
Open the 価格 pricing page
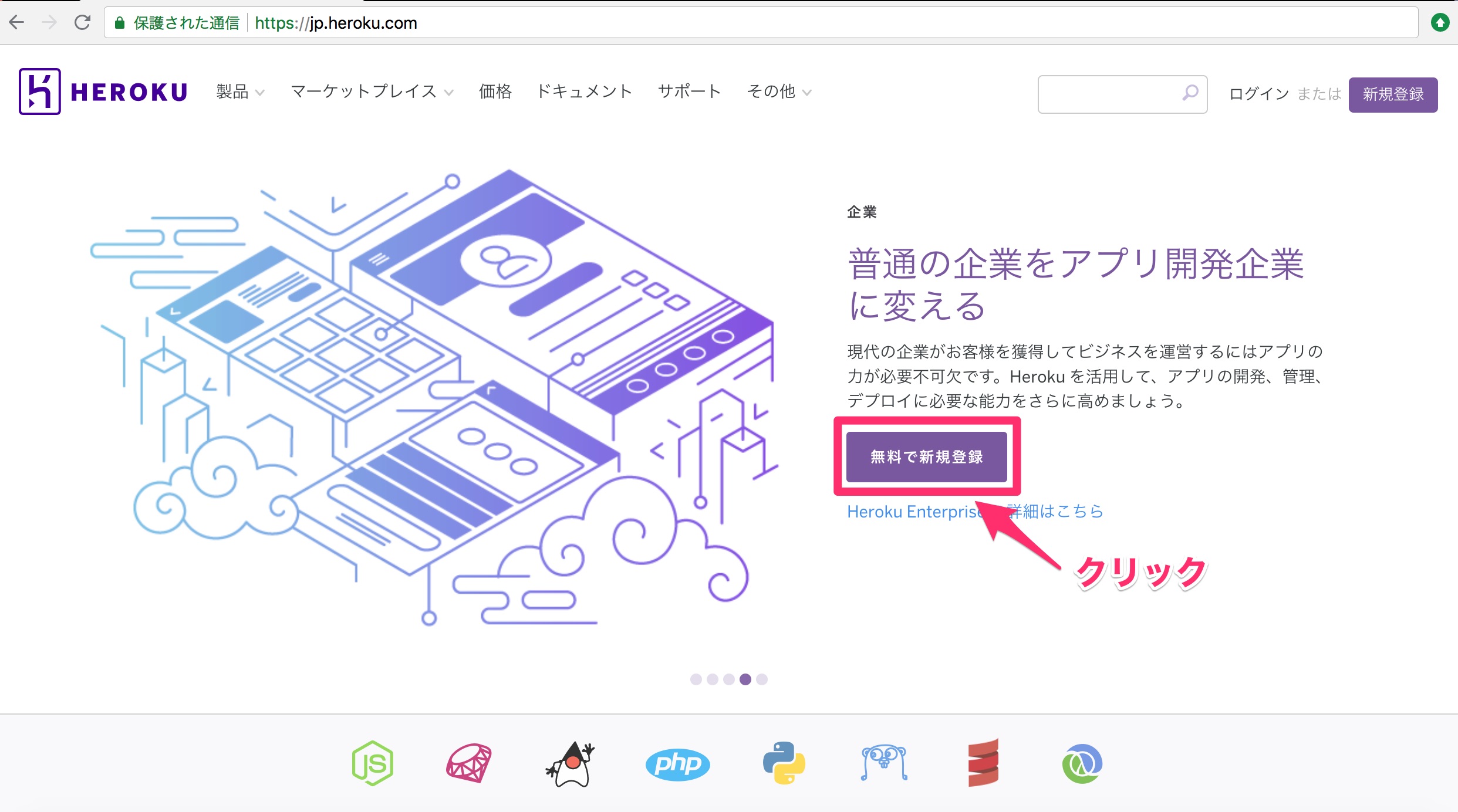[x=495, y=92]
